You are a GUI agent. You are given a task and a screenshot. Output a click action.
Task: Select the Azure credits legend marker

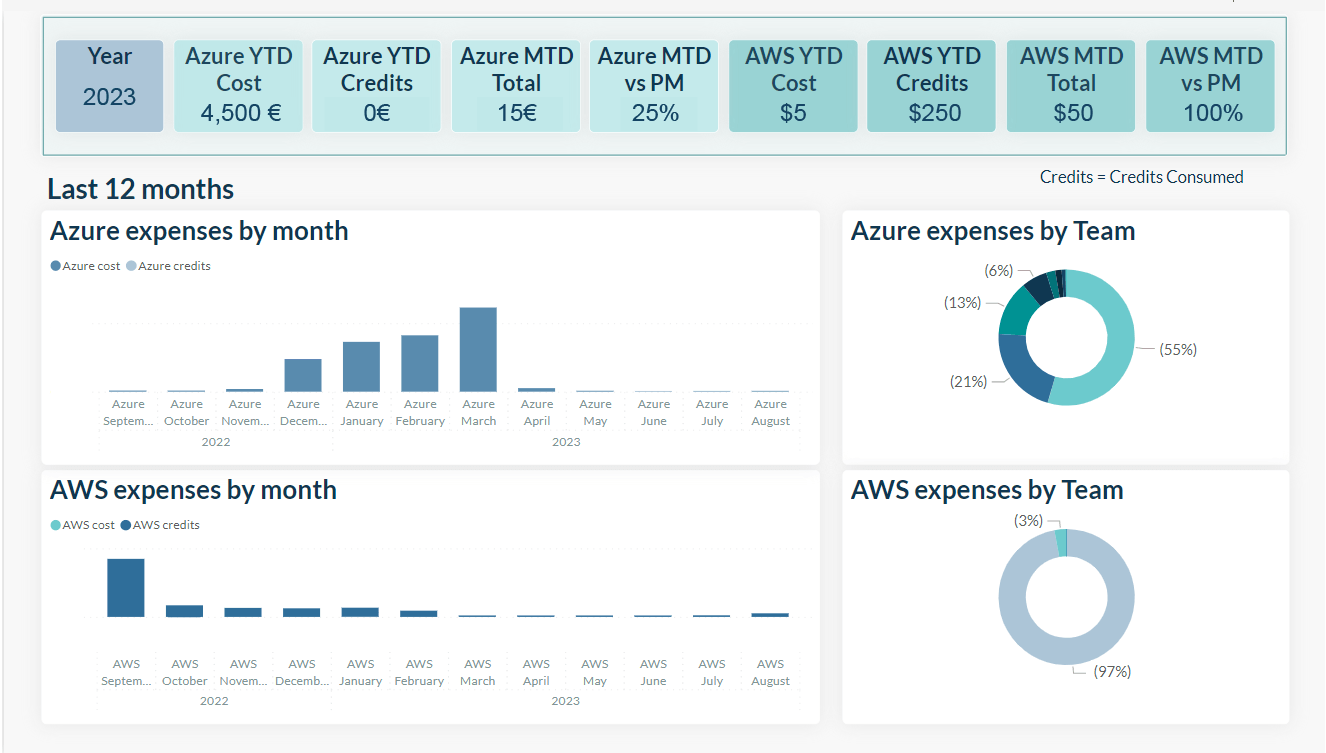(x=131, y=266)
